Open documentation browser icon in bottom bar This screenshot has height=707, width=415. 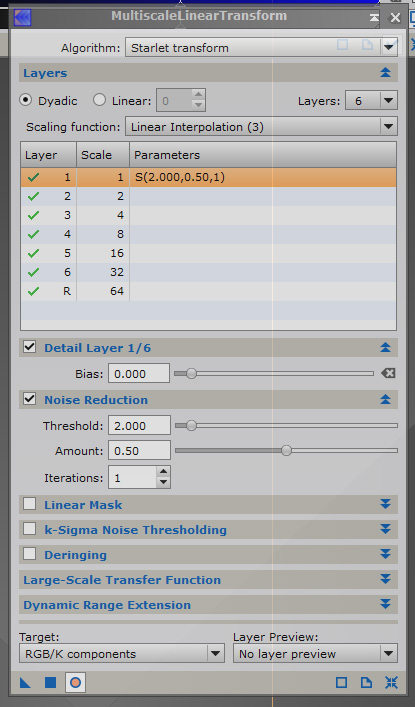coord(366,683)
